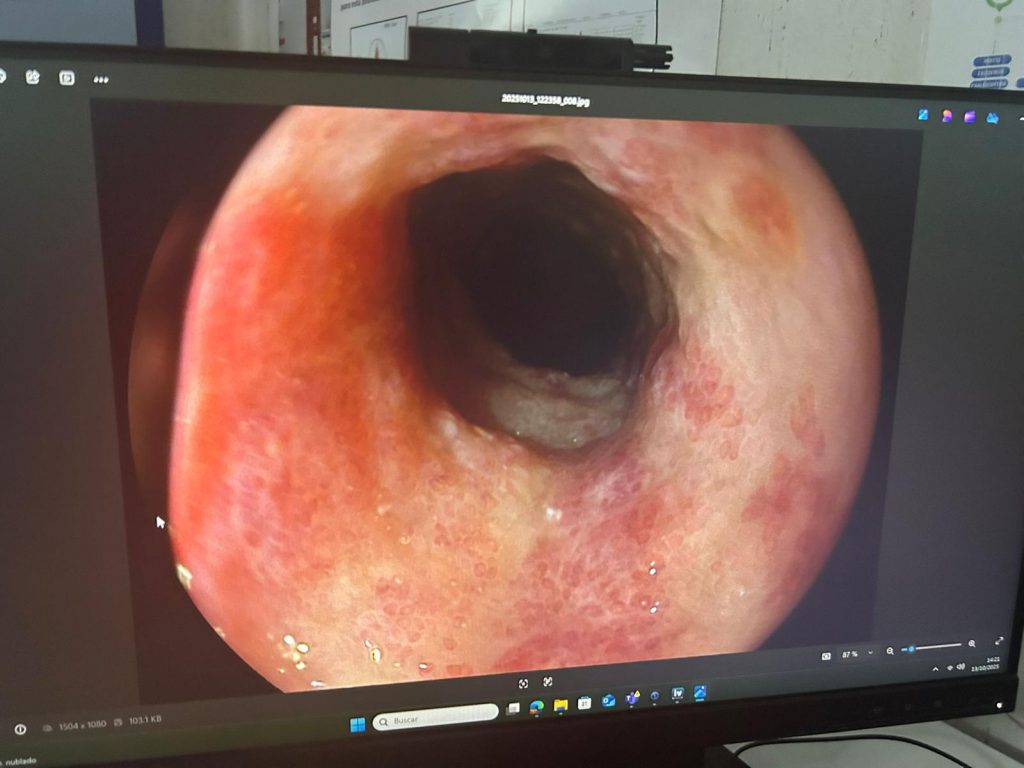Click the Buscar search box on taskbar
This screenshot has height=768, width=1024.
pyautogui.click(x=435, y=719)
